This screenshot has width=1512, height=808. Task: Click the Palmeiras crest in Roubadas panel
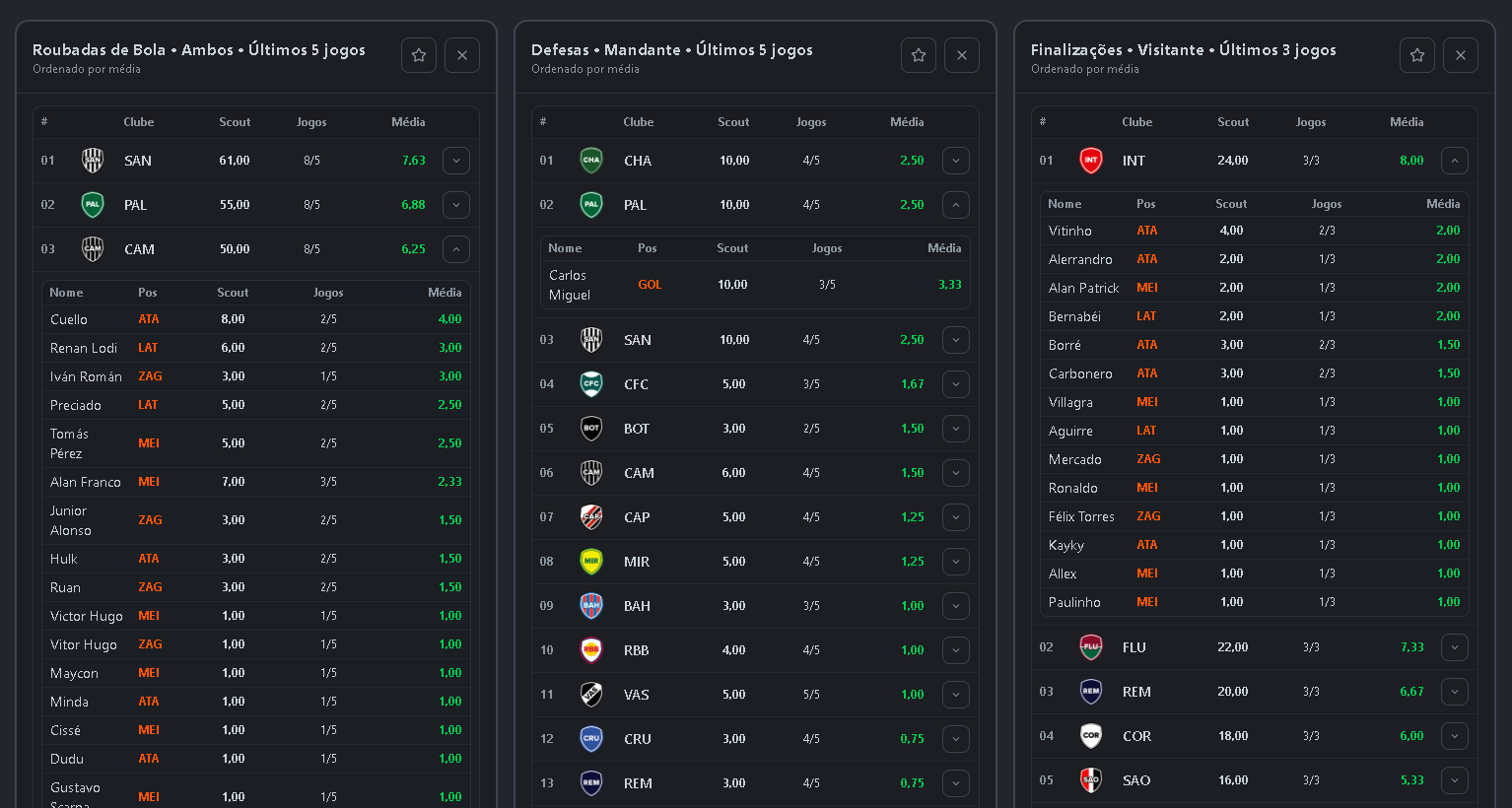point(92,204)
